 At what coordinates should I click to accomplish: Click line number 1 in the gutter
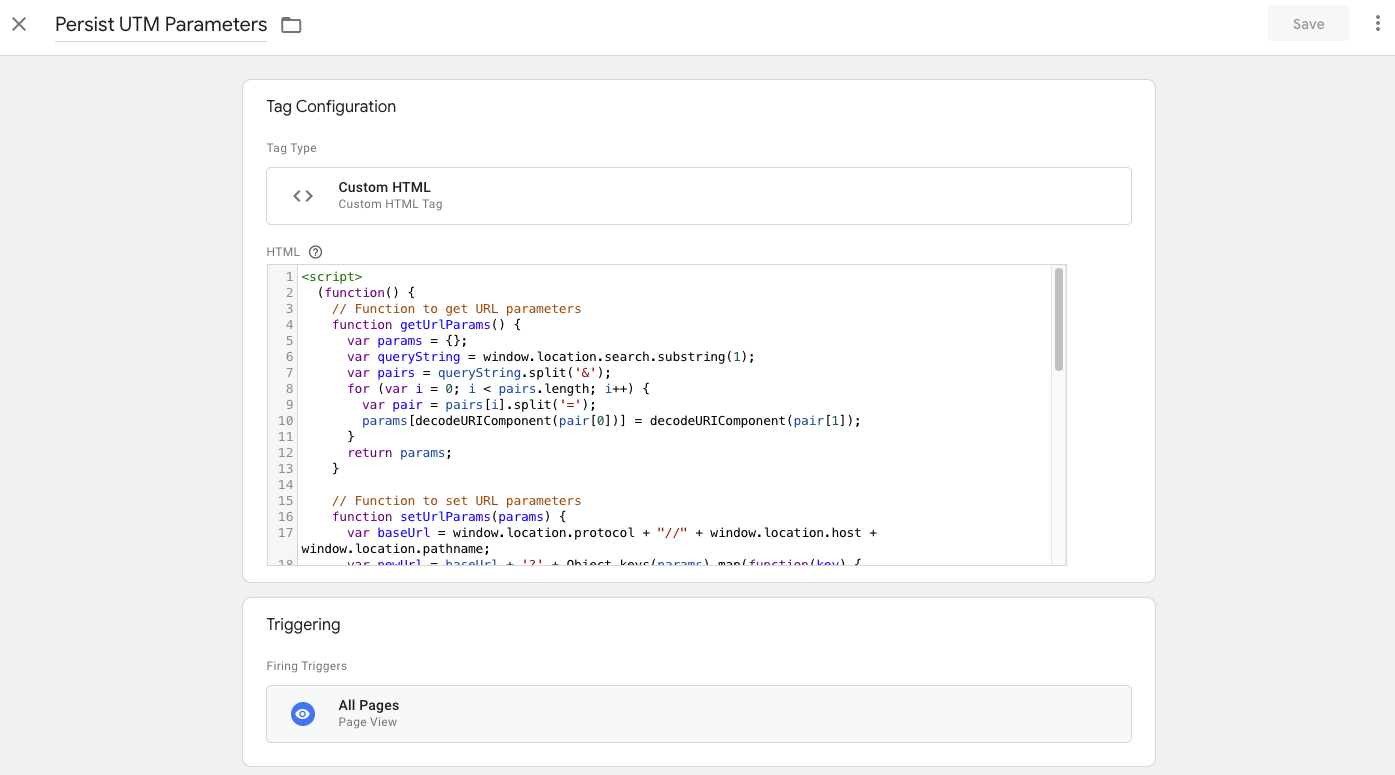(x=289, y=277)
